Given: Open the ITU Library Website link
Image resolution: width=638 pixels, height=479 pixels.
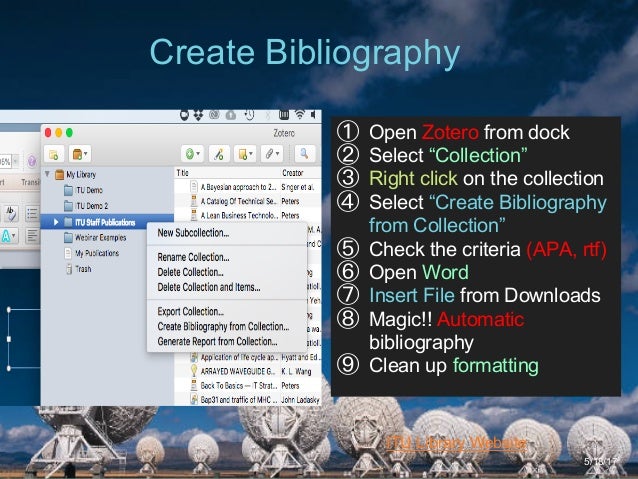Looking at the screenshot, I should pos(456,442).
